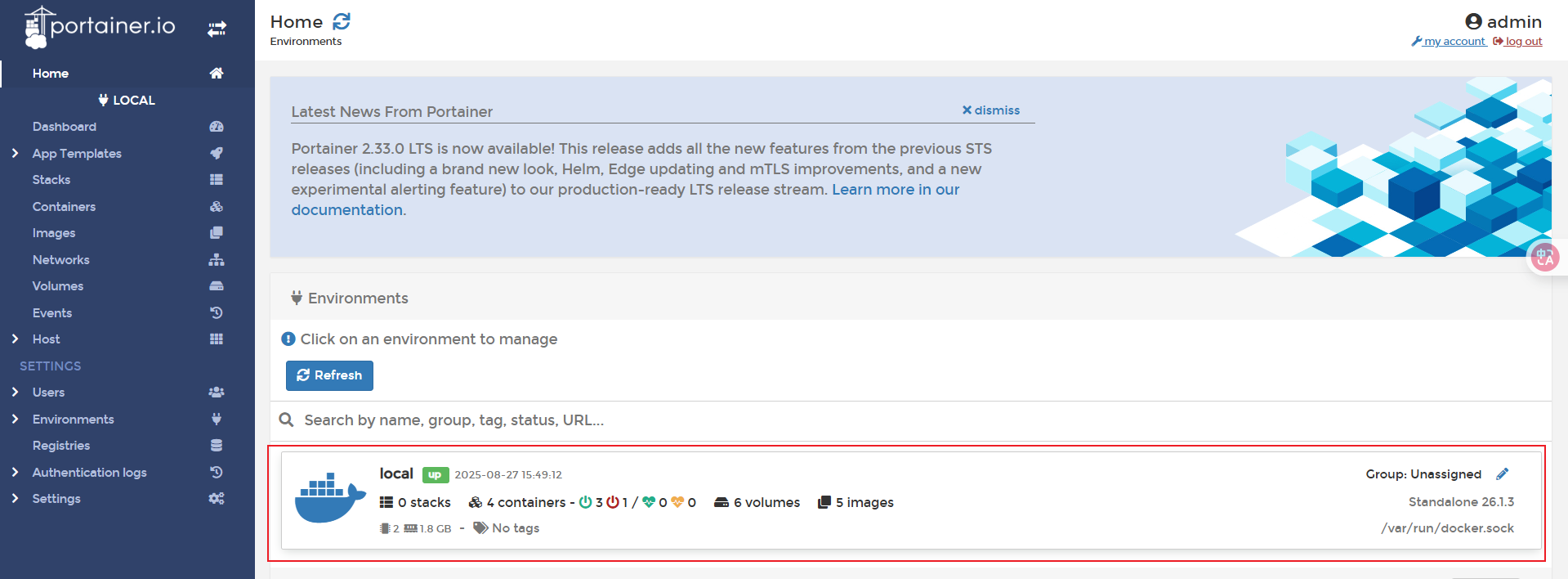Toggle the sidebar collapse arrows icon
The height and width of the screenshot is (579, 1568).
(x=217, y=29)
